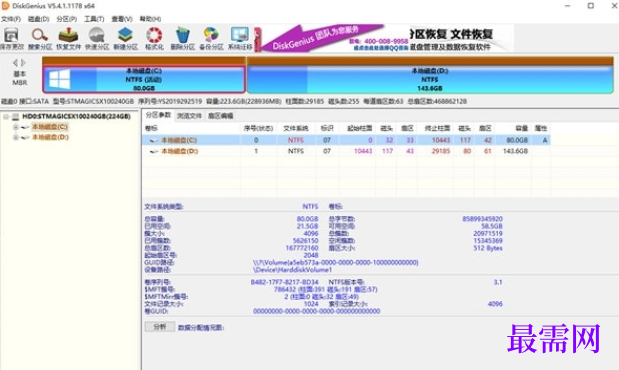Click volume serial number B482-17F7-8217-BD34
Viewport: 619px width, 370px height.
(x=284, y=282)
